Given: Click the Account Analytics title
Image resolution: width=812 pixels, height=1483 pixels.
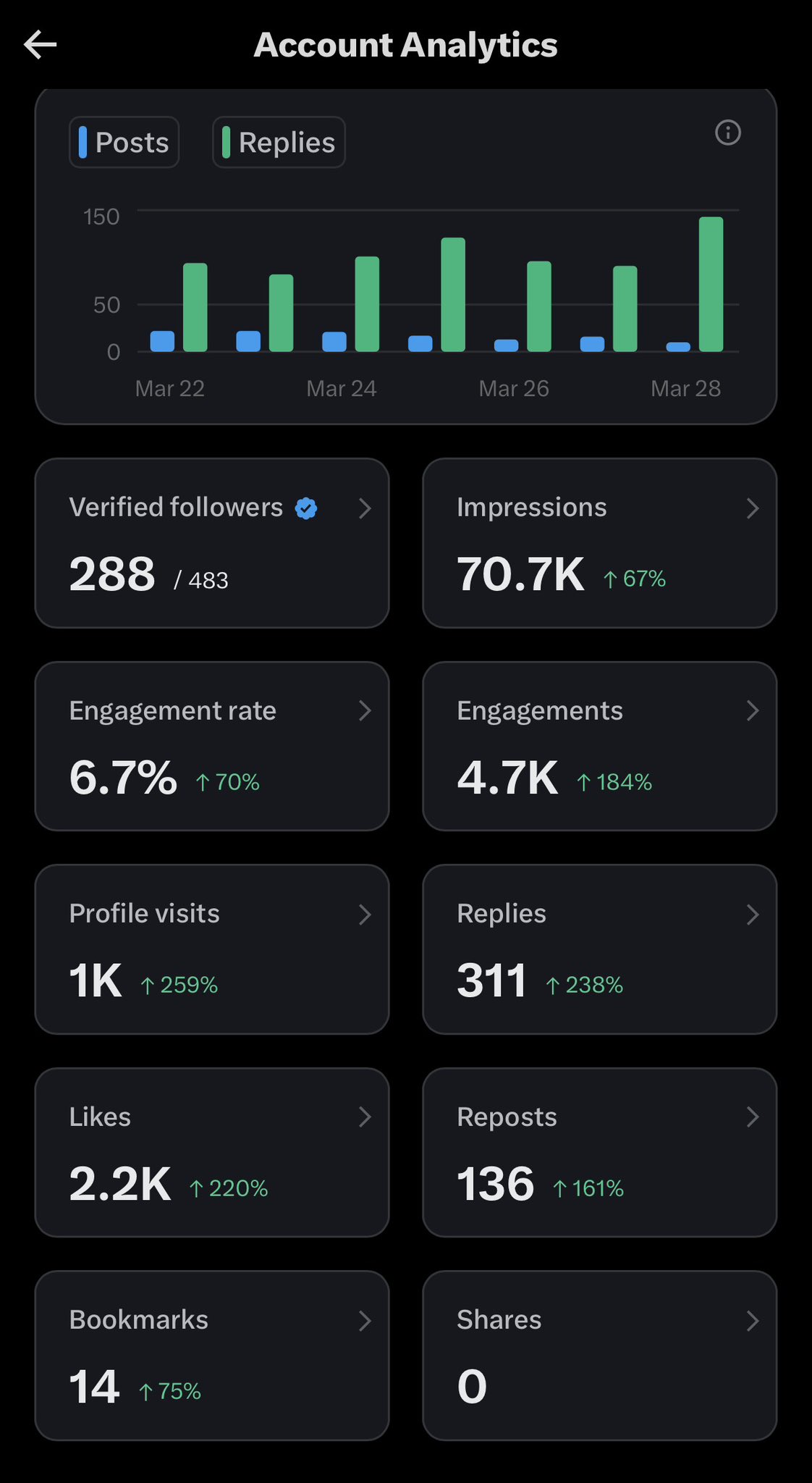Looking at the screenshot, I should point(405,45).
